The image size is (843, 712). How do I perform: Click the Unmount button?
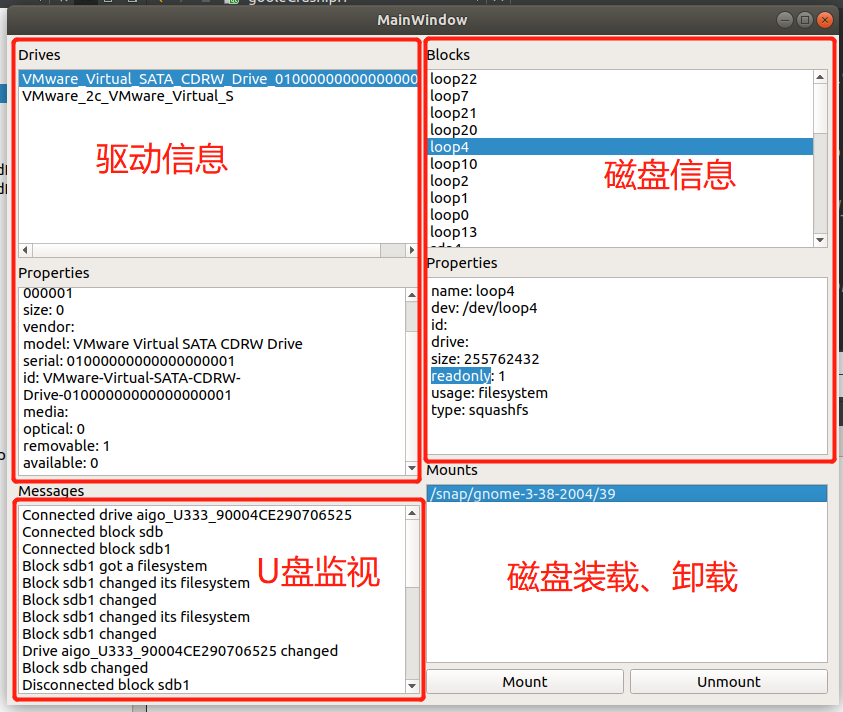click(x=728, y=681)
